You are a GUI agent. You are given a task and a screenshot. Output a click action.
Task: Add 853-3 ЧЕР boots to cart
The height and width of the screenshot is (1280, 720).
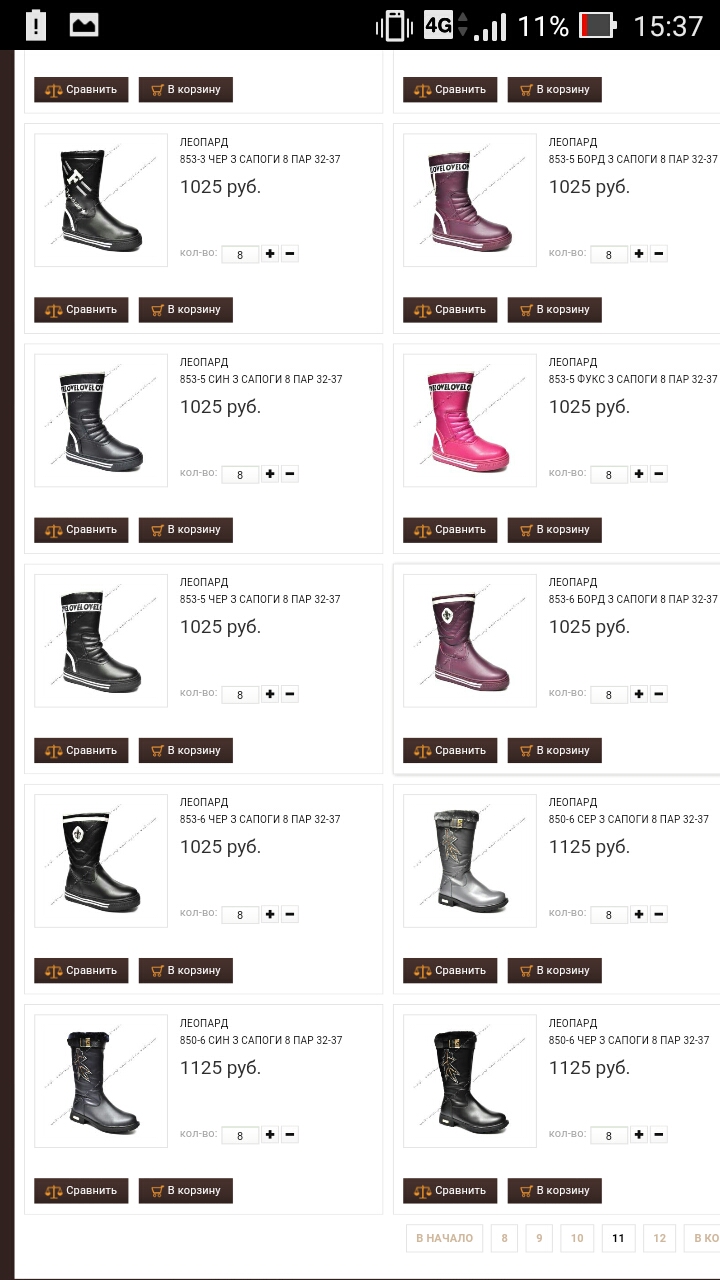pyautogui.click(x=186, y=310)
